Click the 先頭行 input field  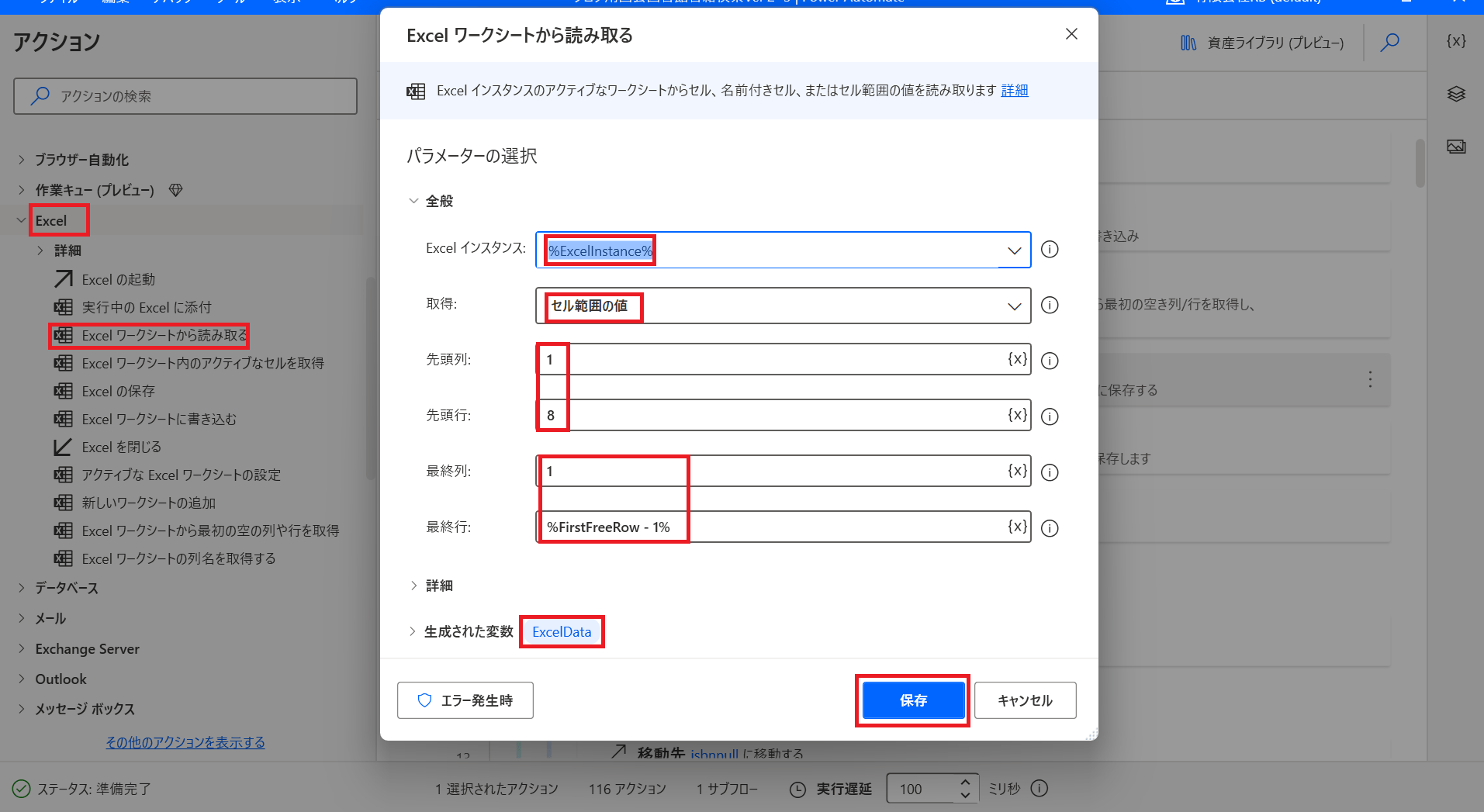point(783,415)
